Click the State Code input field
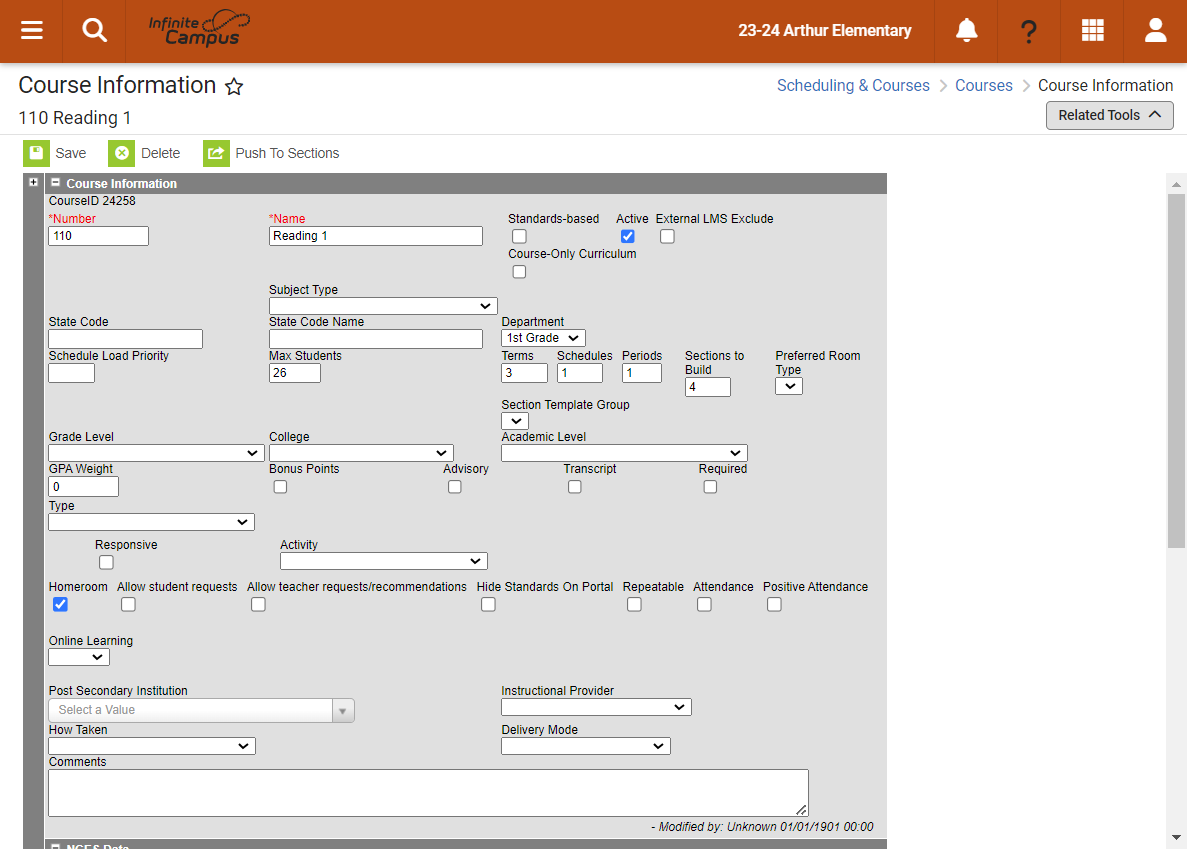1187x849 pixels. pyautogui.click(x=126, y=339)
